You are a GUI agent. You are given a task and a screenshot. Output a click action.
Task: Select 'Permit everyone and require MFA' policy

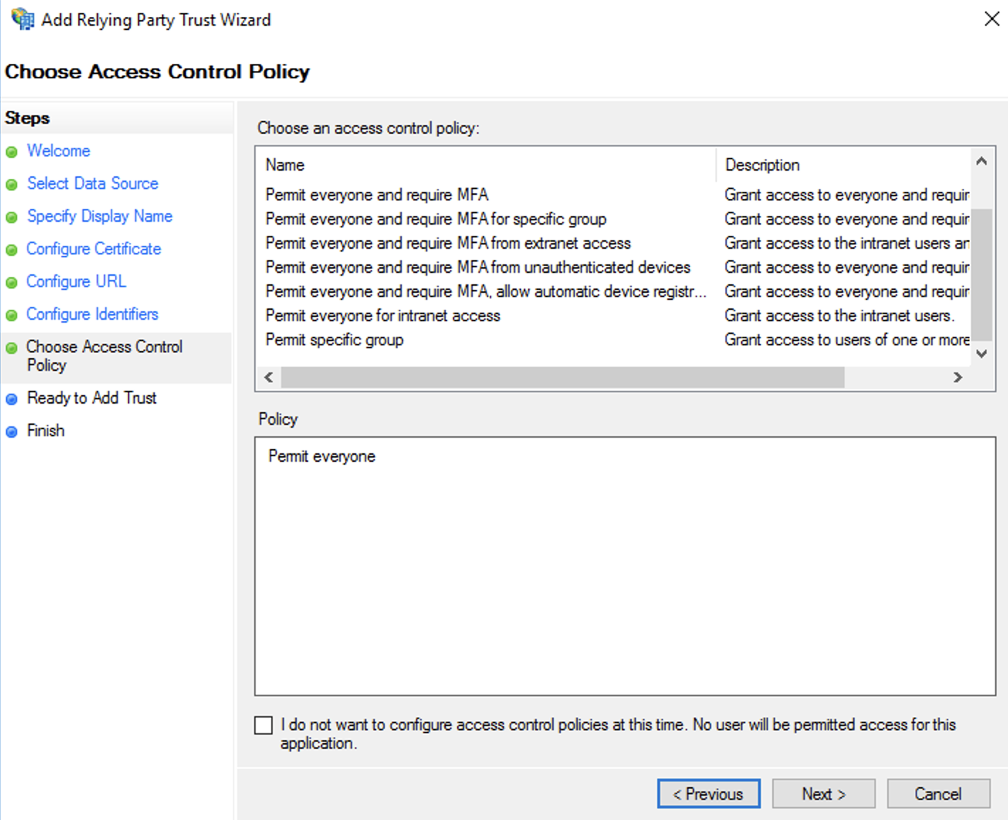[377, 195]
